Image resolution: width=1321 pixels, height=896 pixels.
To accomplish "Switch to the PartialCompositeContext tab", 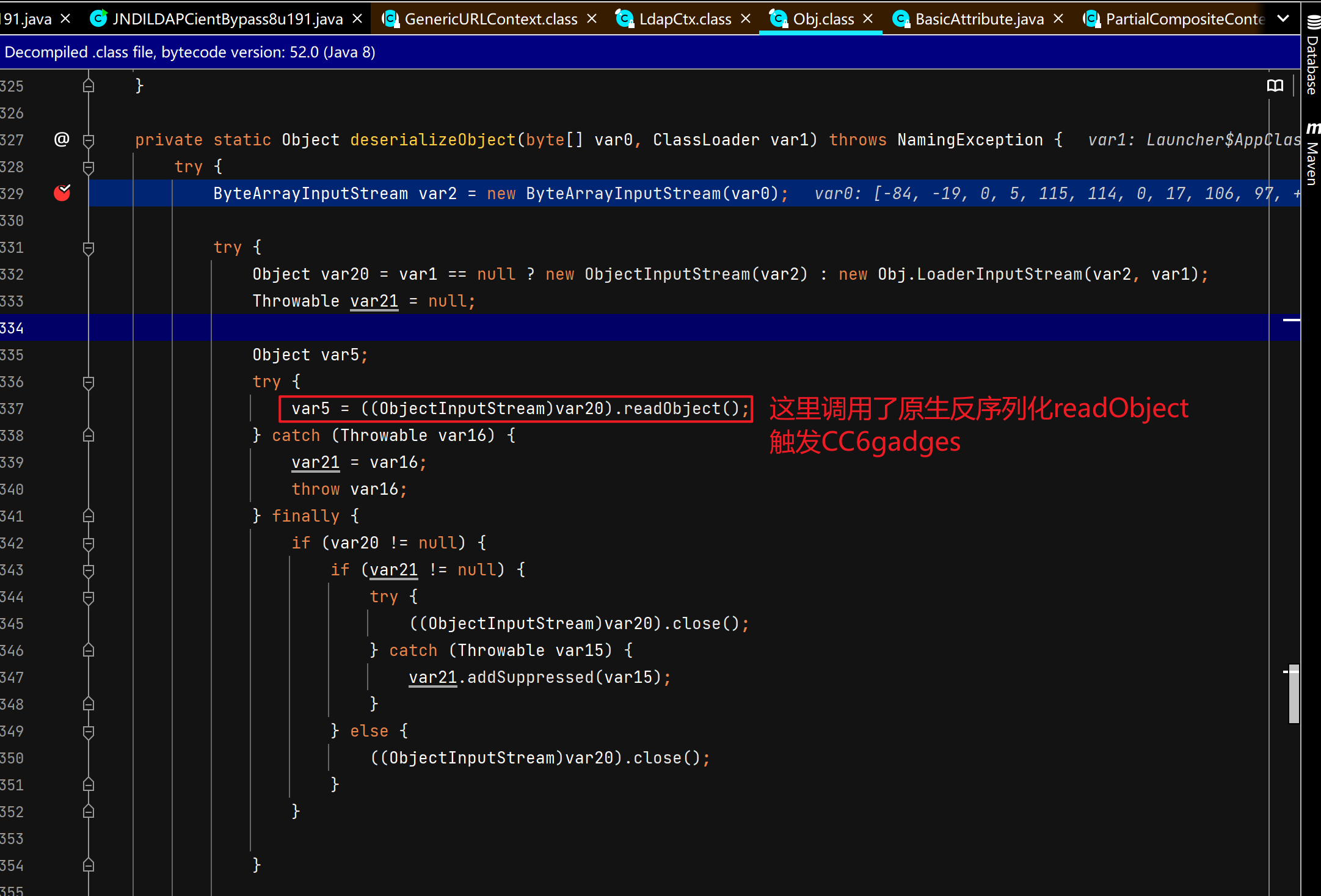I will click(1184, 19).
